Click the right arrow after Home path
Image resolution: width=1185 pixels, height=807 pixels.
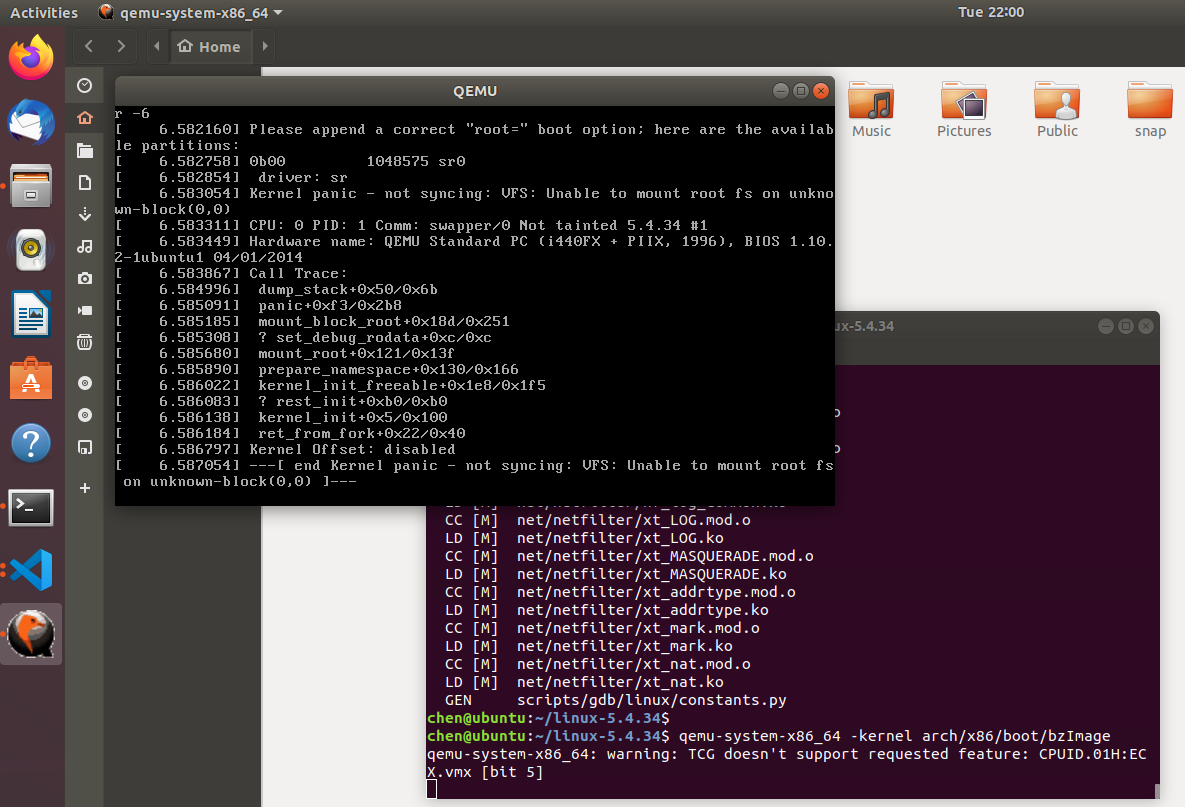265,46
